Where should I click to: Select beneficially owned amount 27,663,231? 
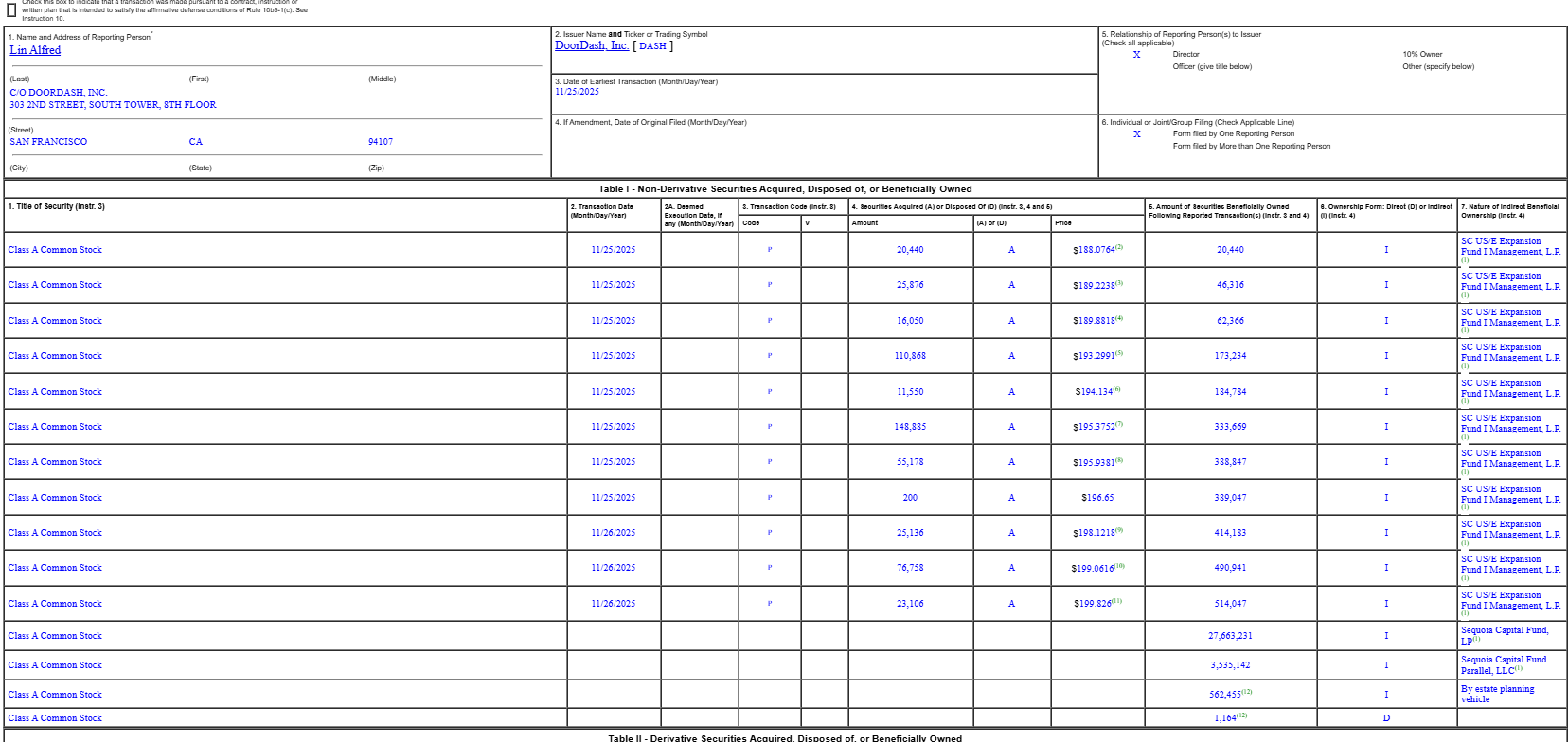point(1230,636)
